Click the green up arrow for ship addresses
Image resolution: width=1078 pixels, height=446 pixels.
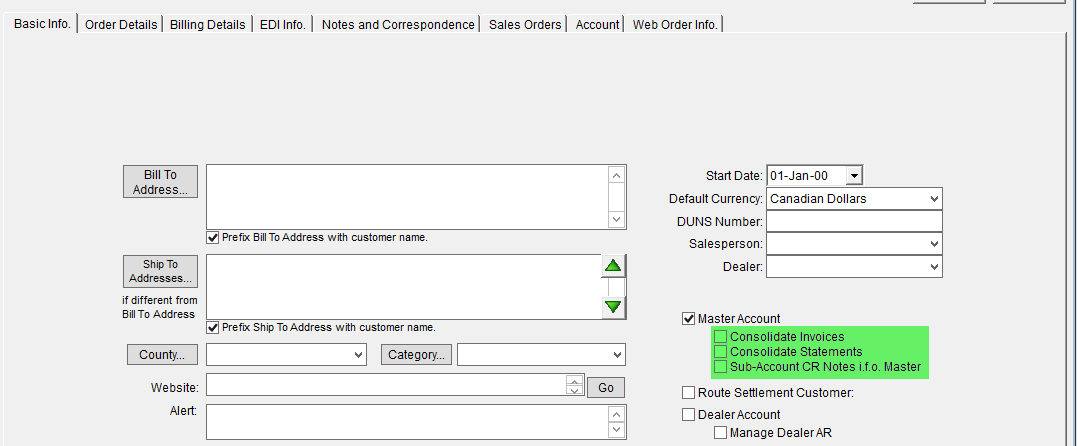613,266
